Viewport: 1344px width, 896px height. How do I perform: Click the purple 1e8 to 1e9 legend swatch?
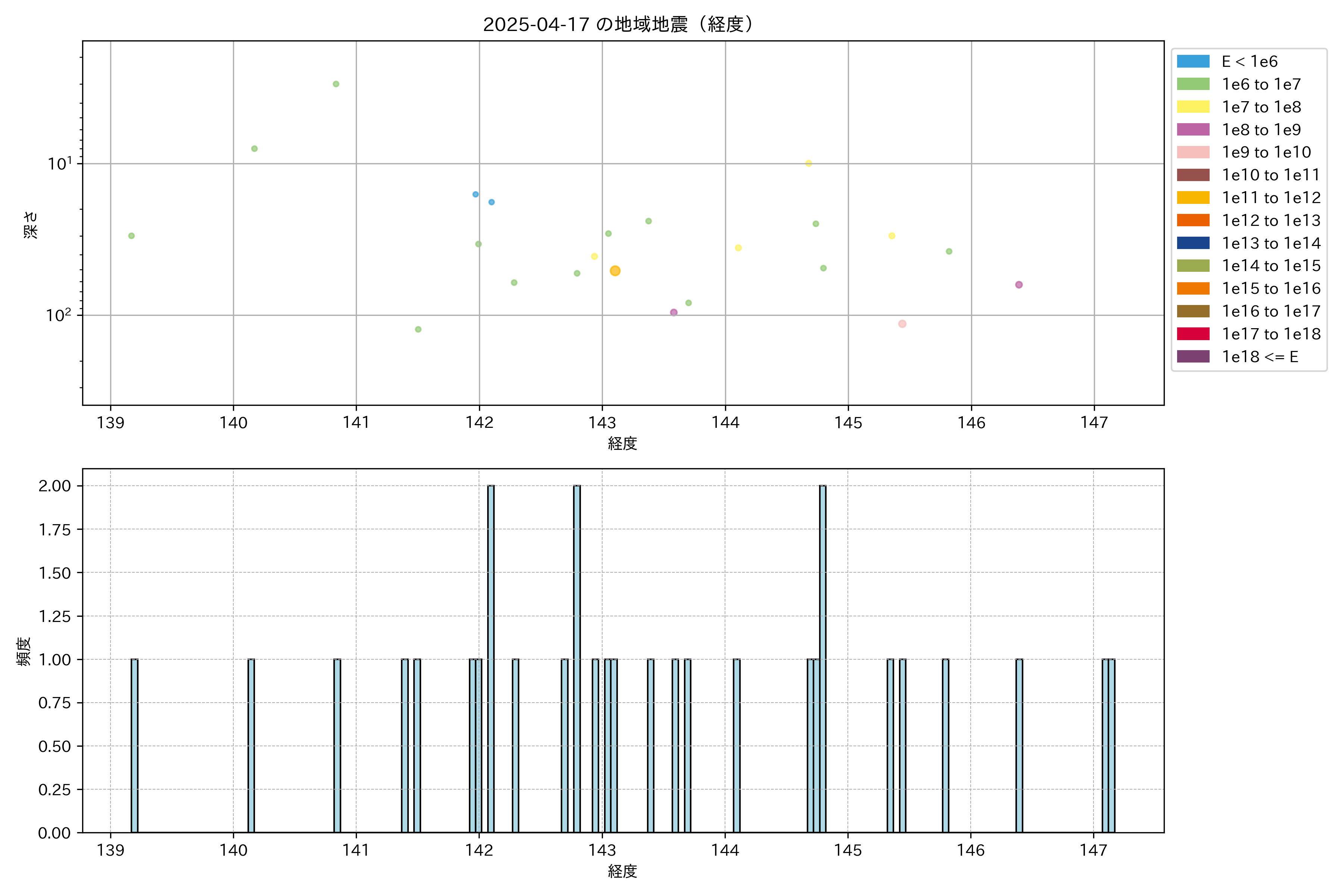point(1192,130)
